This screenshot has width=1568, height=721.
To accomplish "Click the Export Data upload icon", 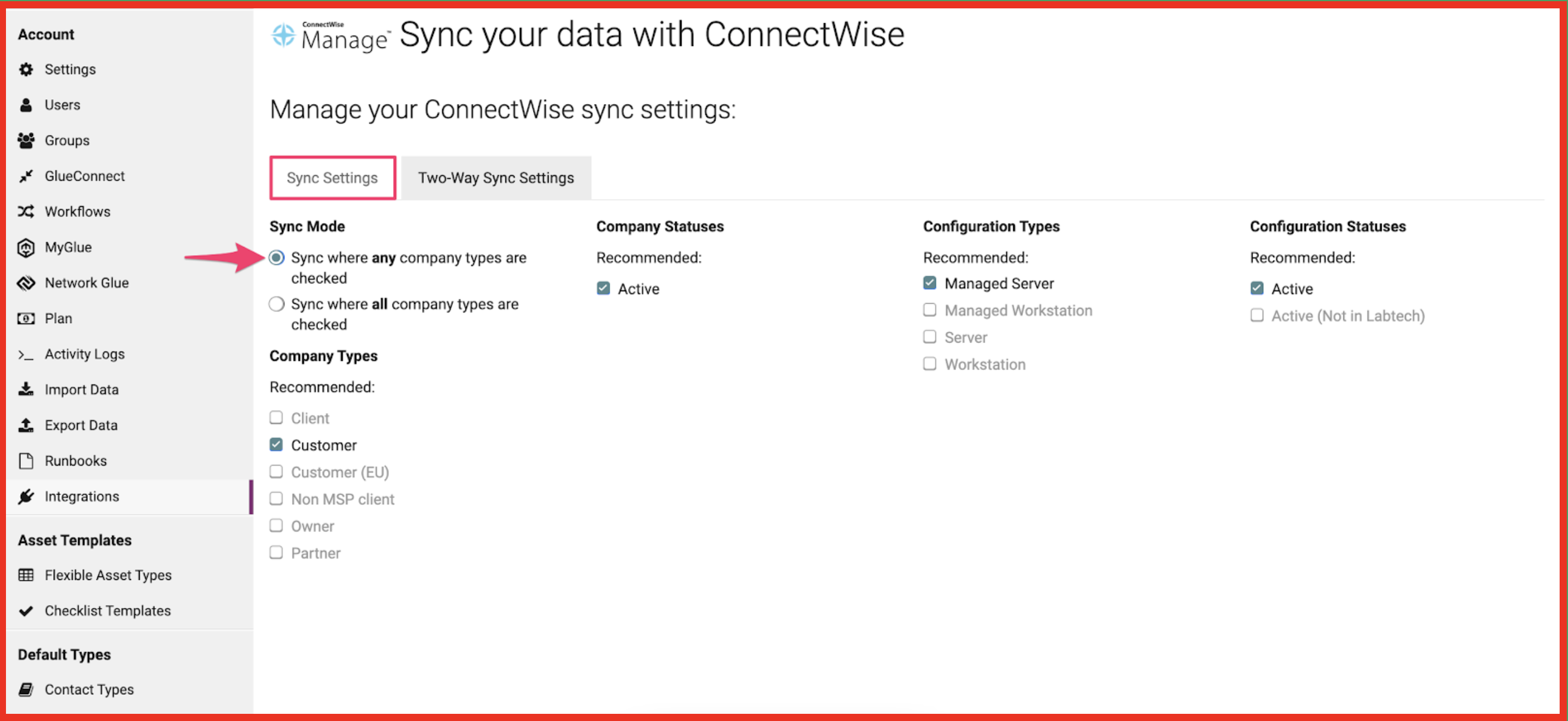I will pyautogui.click(x=26, y=425).
